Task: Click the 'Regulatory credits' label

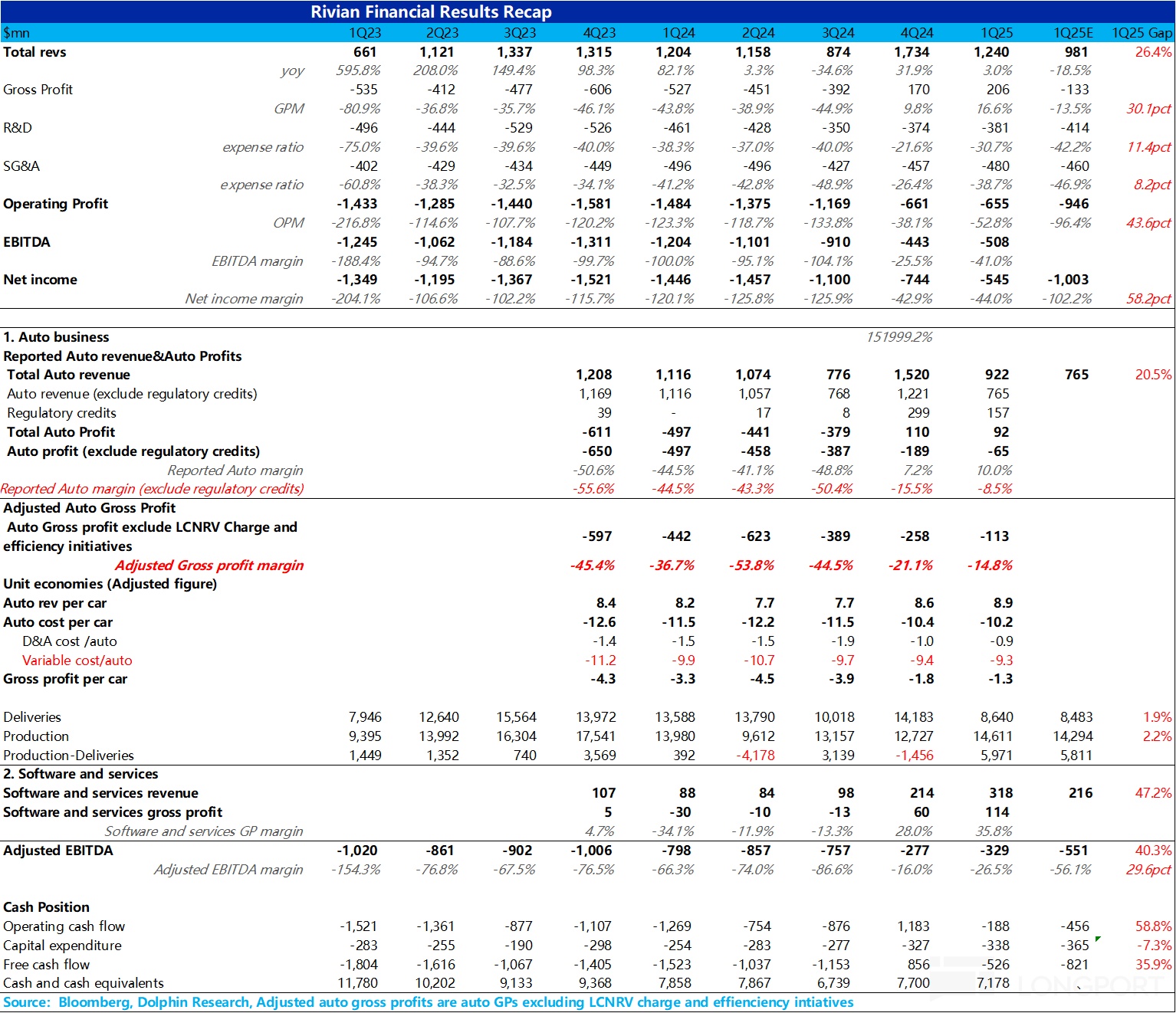Action: tap(61, 413)
